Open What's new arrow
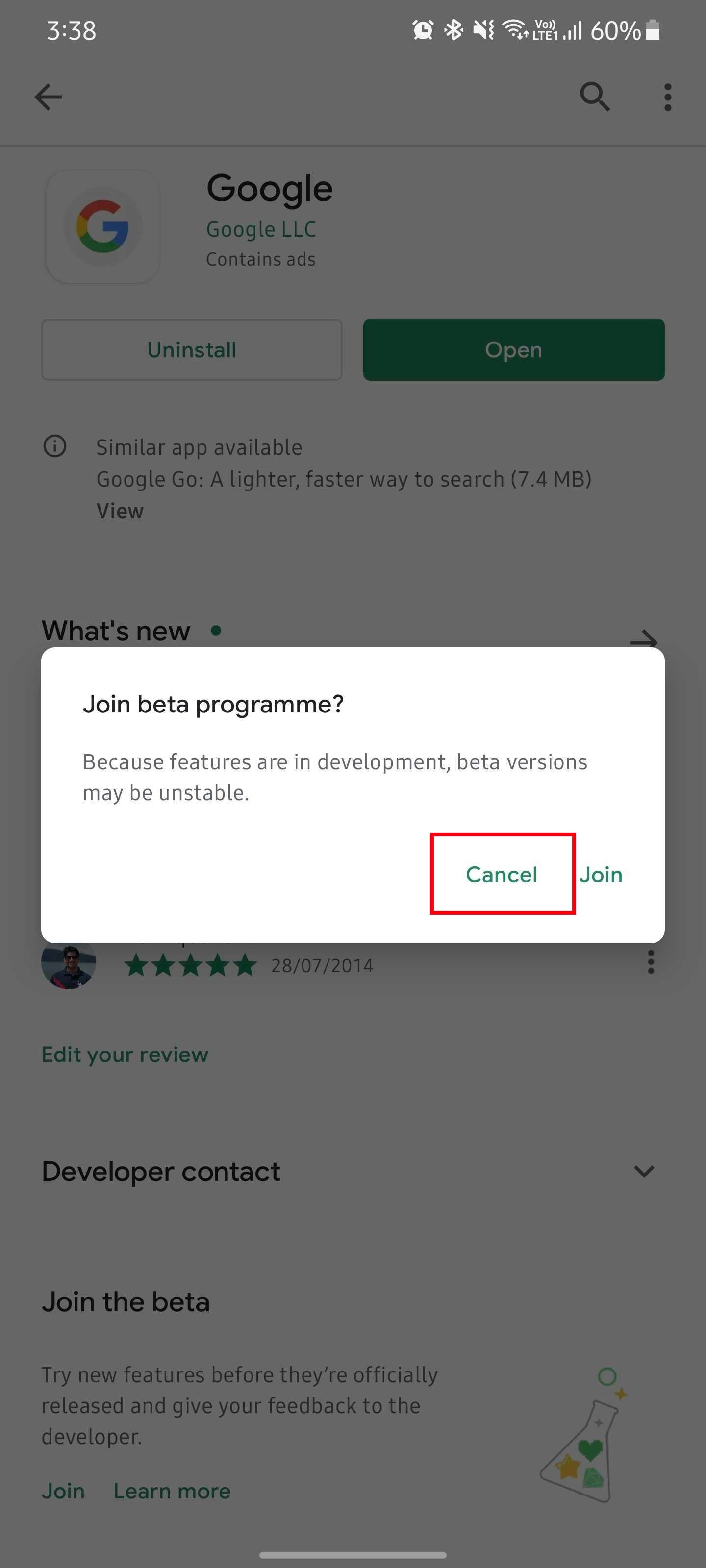706x1568 pixels. 643,638
